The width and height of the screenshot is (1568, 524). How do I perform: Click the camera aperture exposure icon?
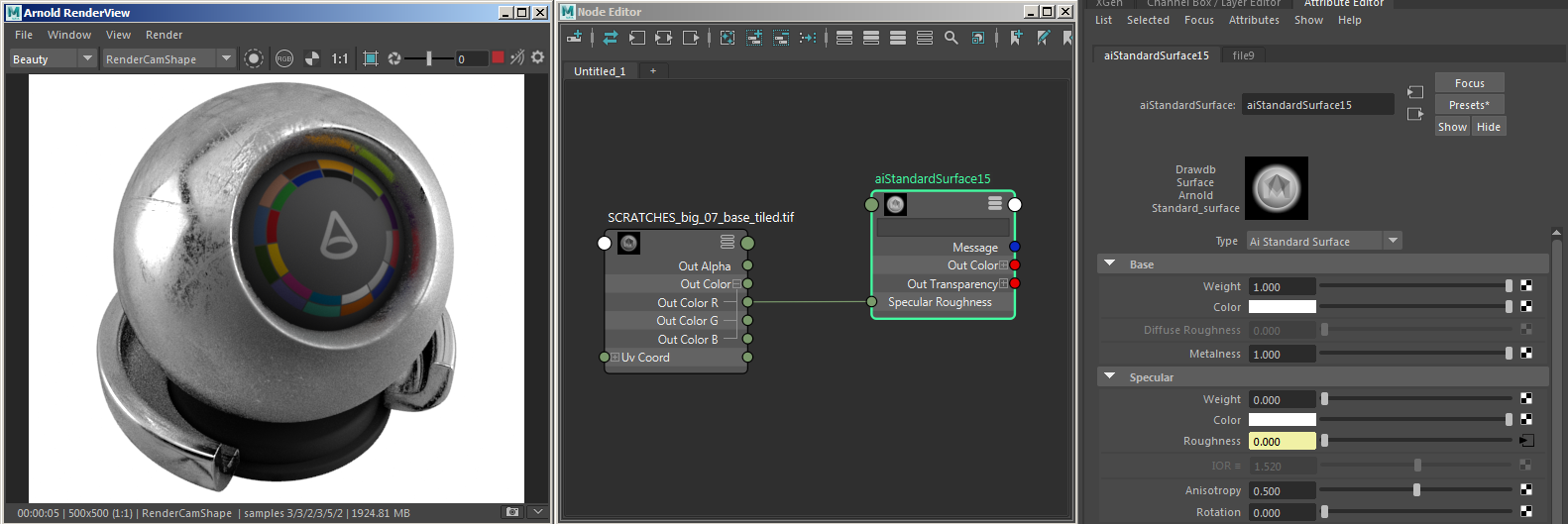click(394, 58)
